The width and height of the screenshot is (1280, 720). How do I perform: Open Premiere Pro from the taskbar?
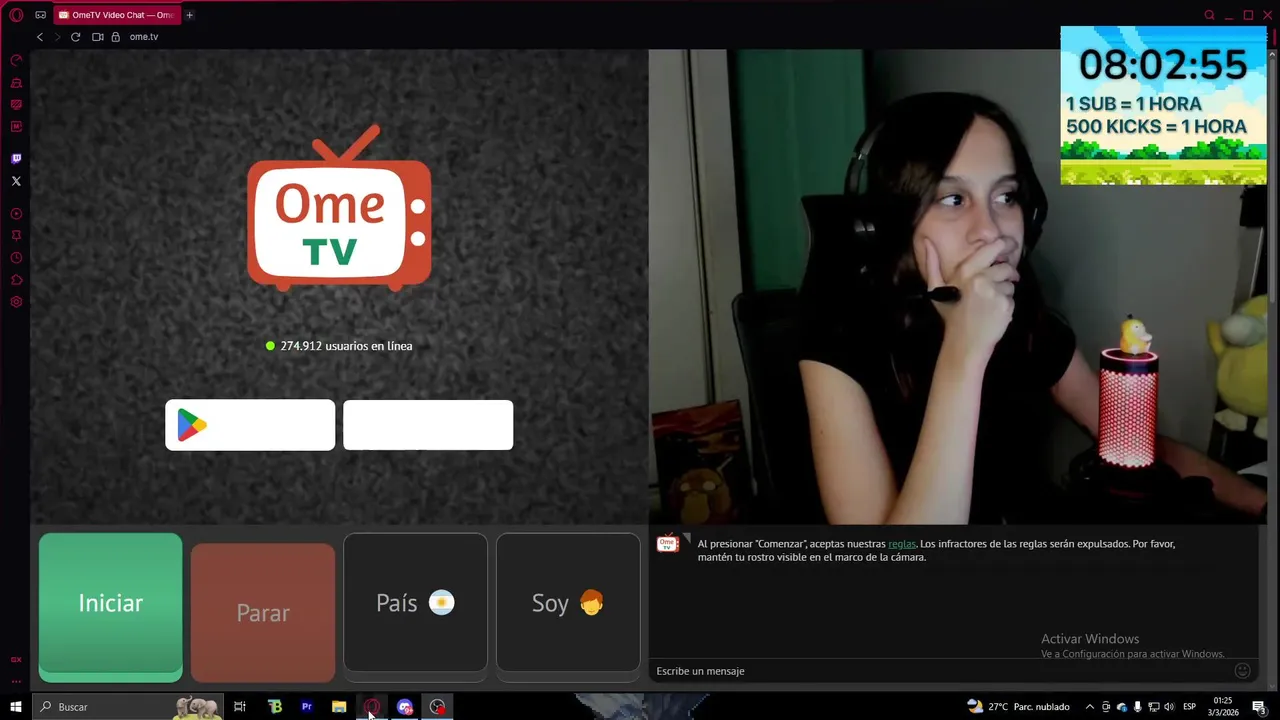(307, 707)
